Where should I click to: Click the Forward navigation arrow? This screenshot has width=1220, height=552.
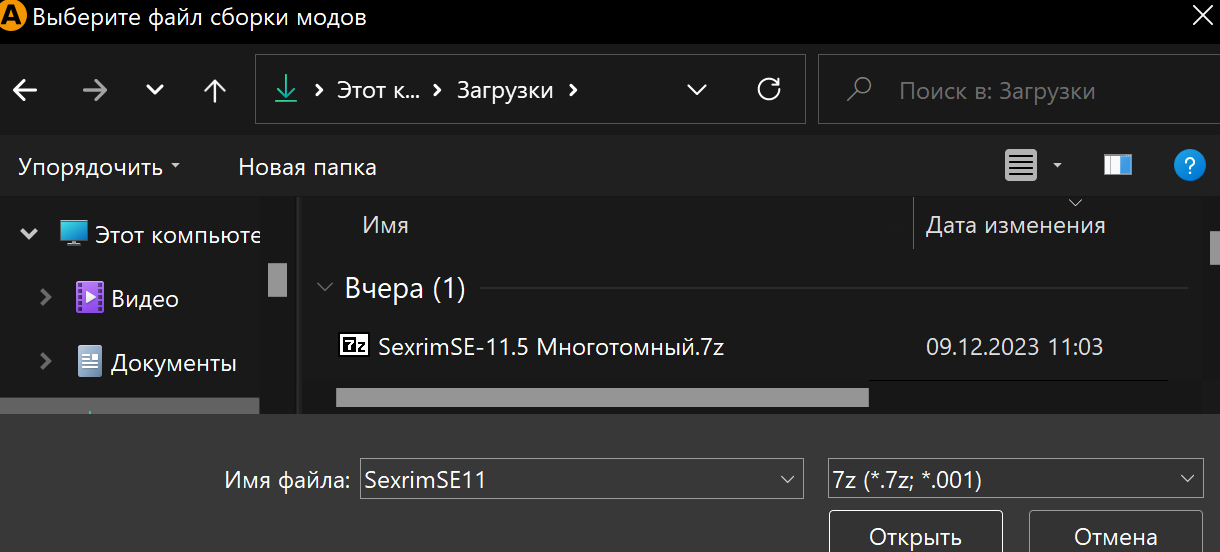[x=95, y=90]
